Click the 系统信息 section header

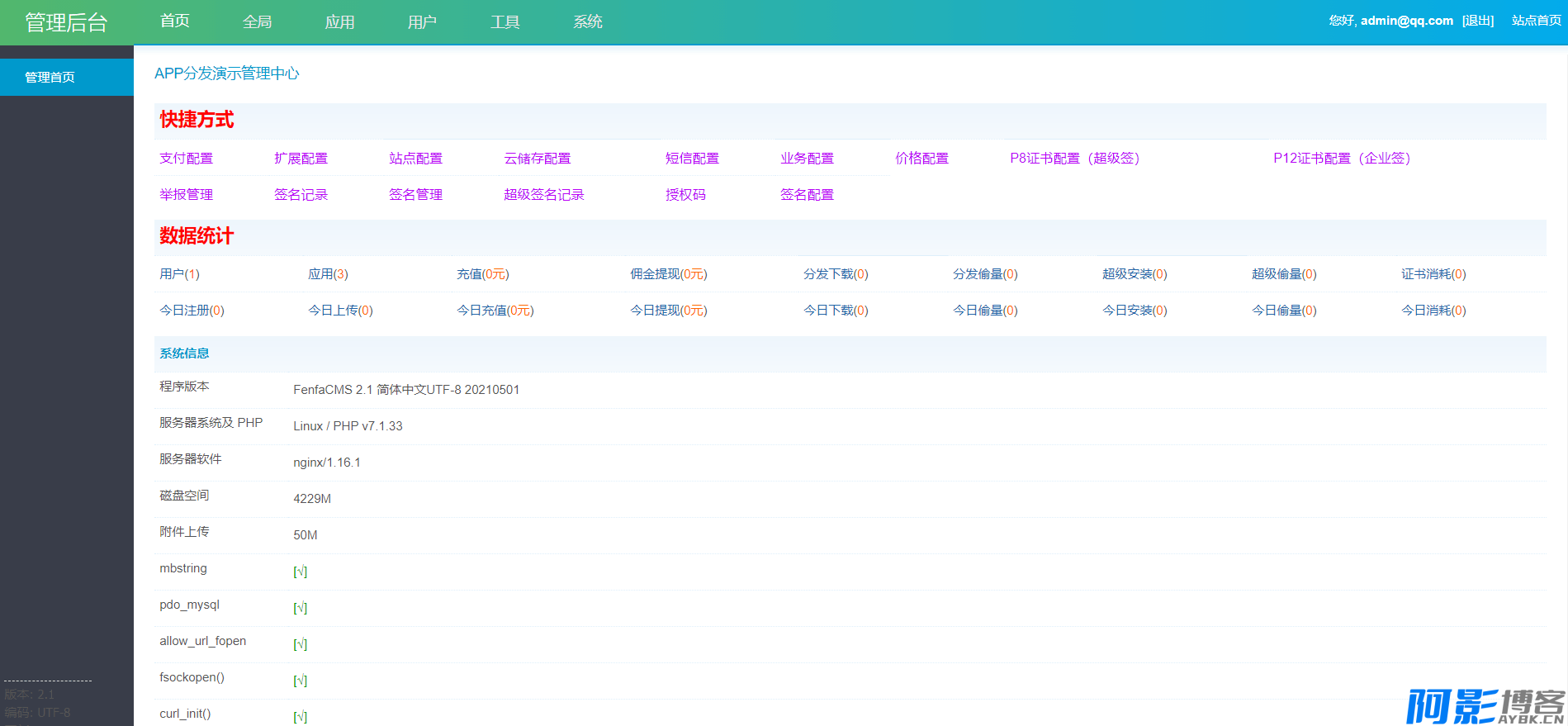click(x=185, y=354)
